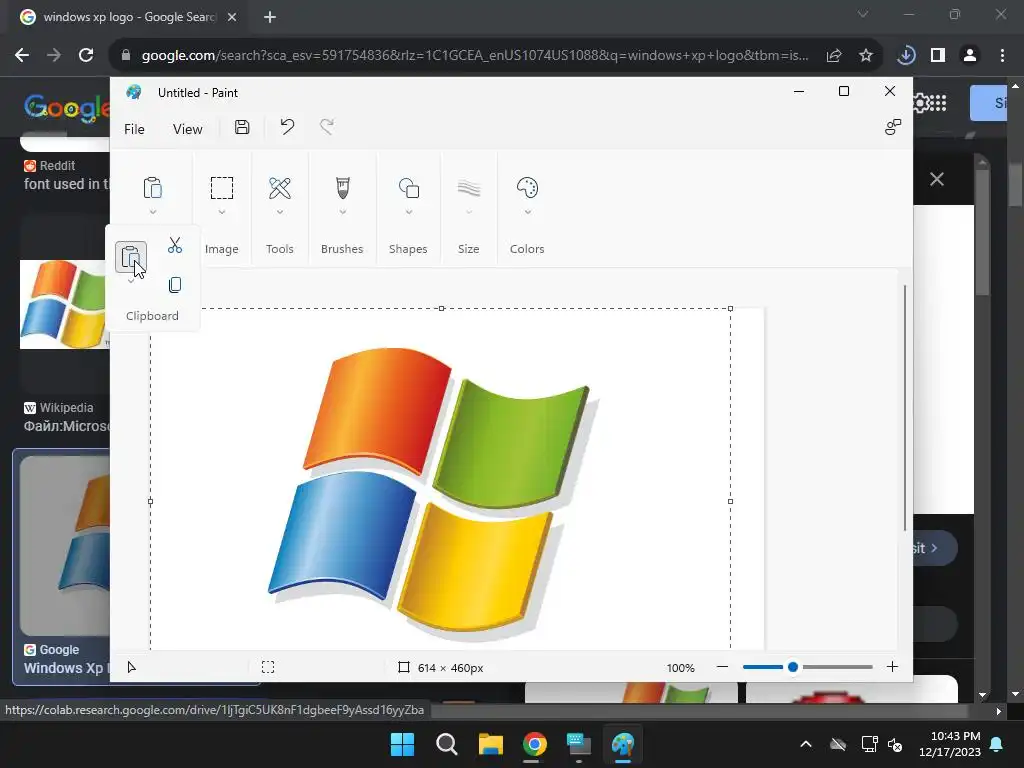Close the windows xp logo tab
Image resolution: width=1024 pixels, height=768 pixels.
pos(232,18)
